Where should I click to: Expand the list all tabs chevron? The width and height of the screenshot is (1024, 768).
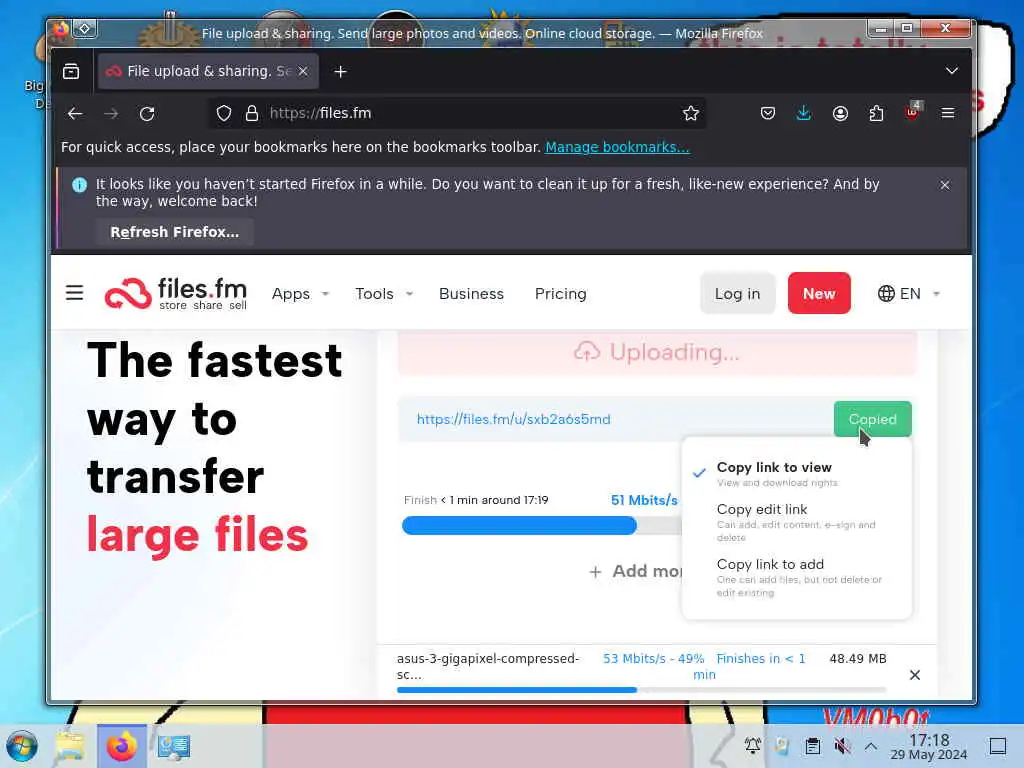click(x=952, y=71)
